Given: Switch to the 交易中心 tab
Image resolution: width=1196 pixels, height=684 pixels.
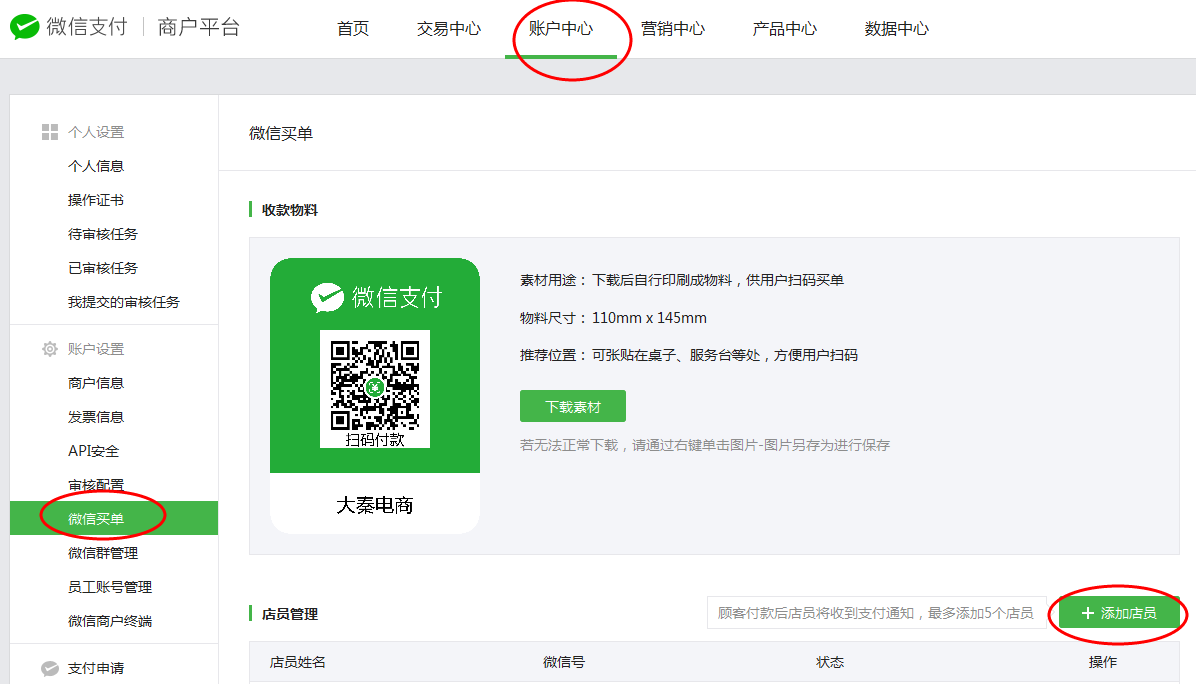Looking at the screenshot, I should 447,30.
